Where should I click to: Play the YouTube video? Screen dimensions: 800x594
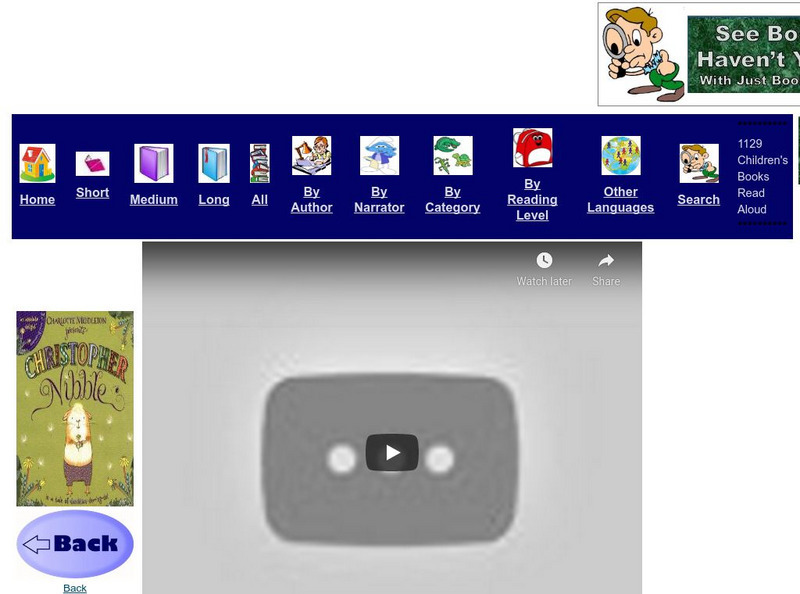point(392,453)
